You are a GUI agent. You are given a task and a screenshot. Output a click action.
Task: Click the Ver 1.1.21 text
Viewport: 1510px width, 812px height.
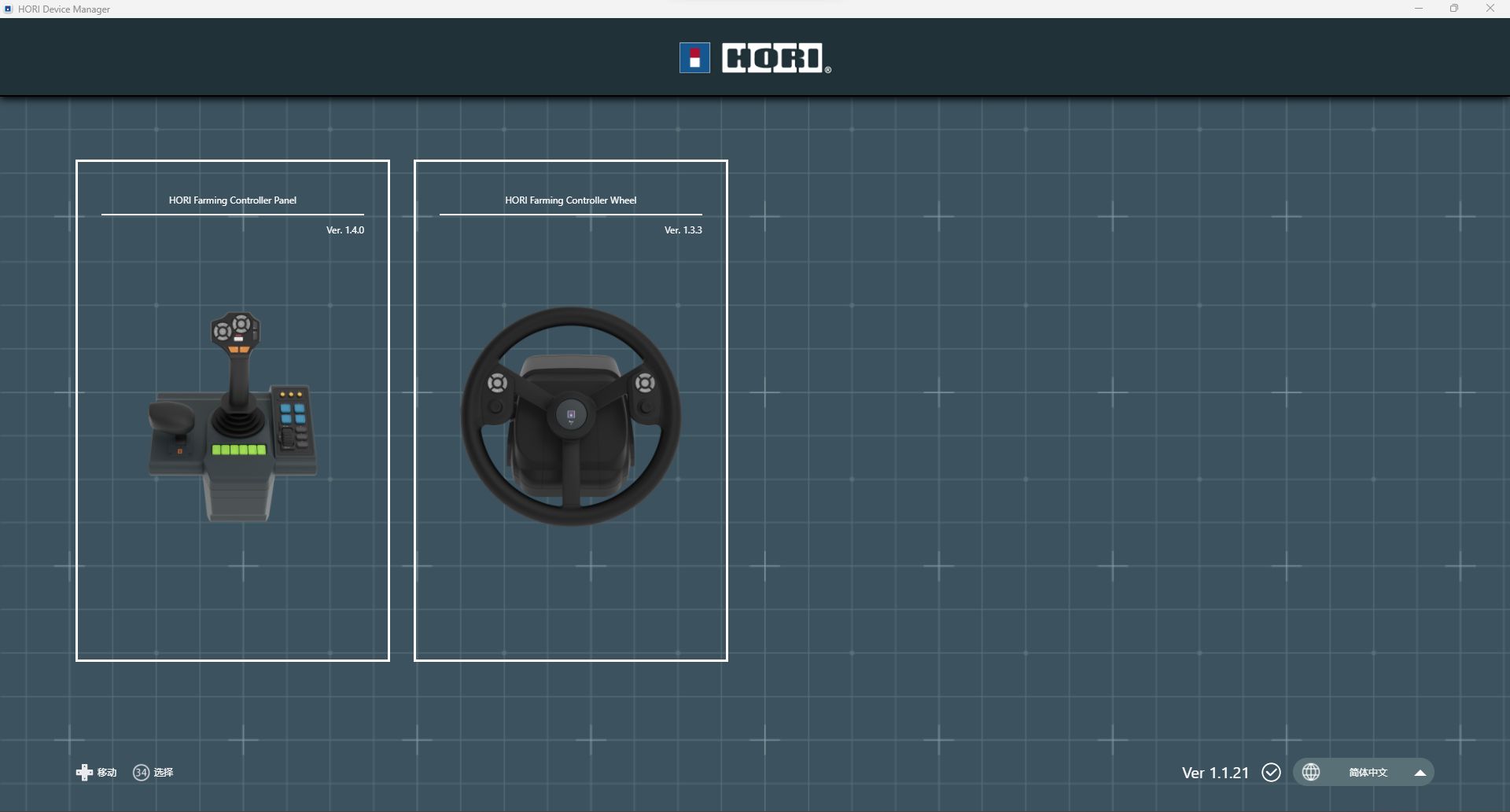1215,773
